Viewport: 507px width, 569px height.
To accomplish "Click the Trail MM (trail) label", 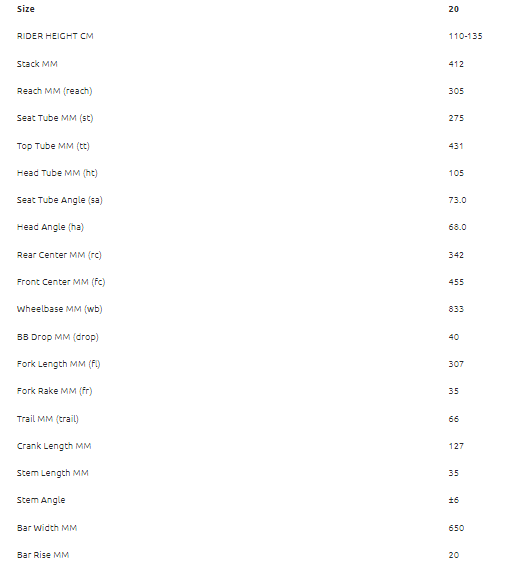I will pyautogui.click(x=48, y=419).
